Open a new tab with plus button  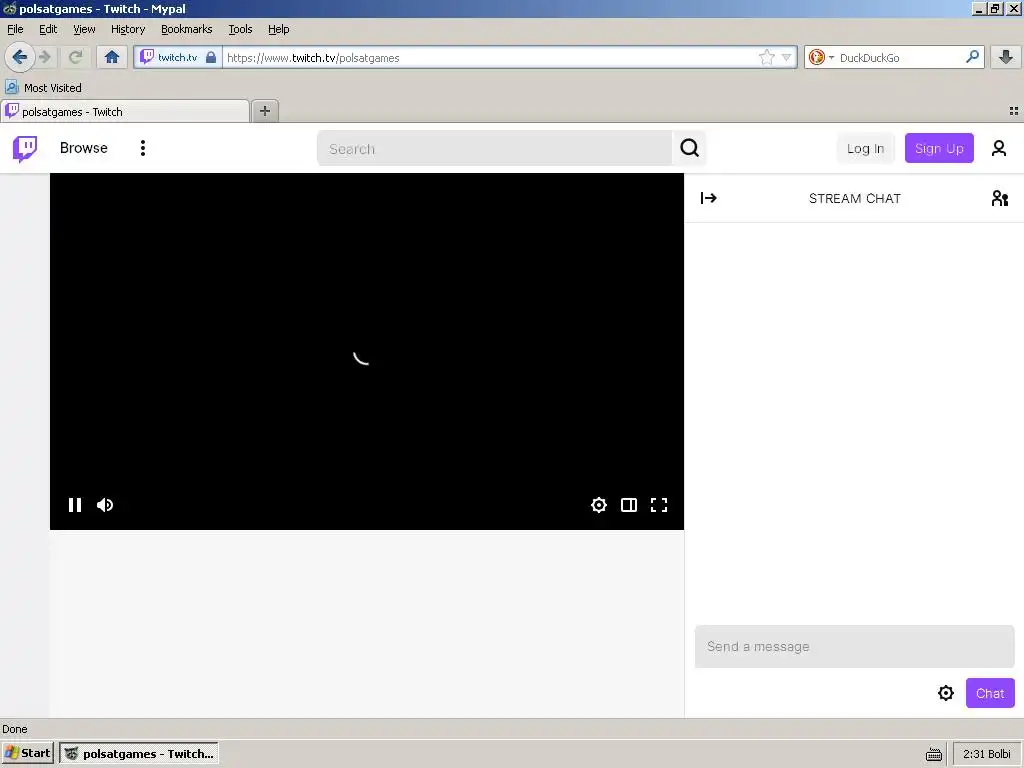point(264,111)
